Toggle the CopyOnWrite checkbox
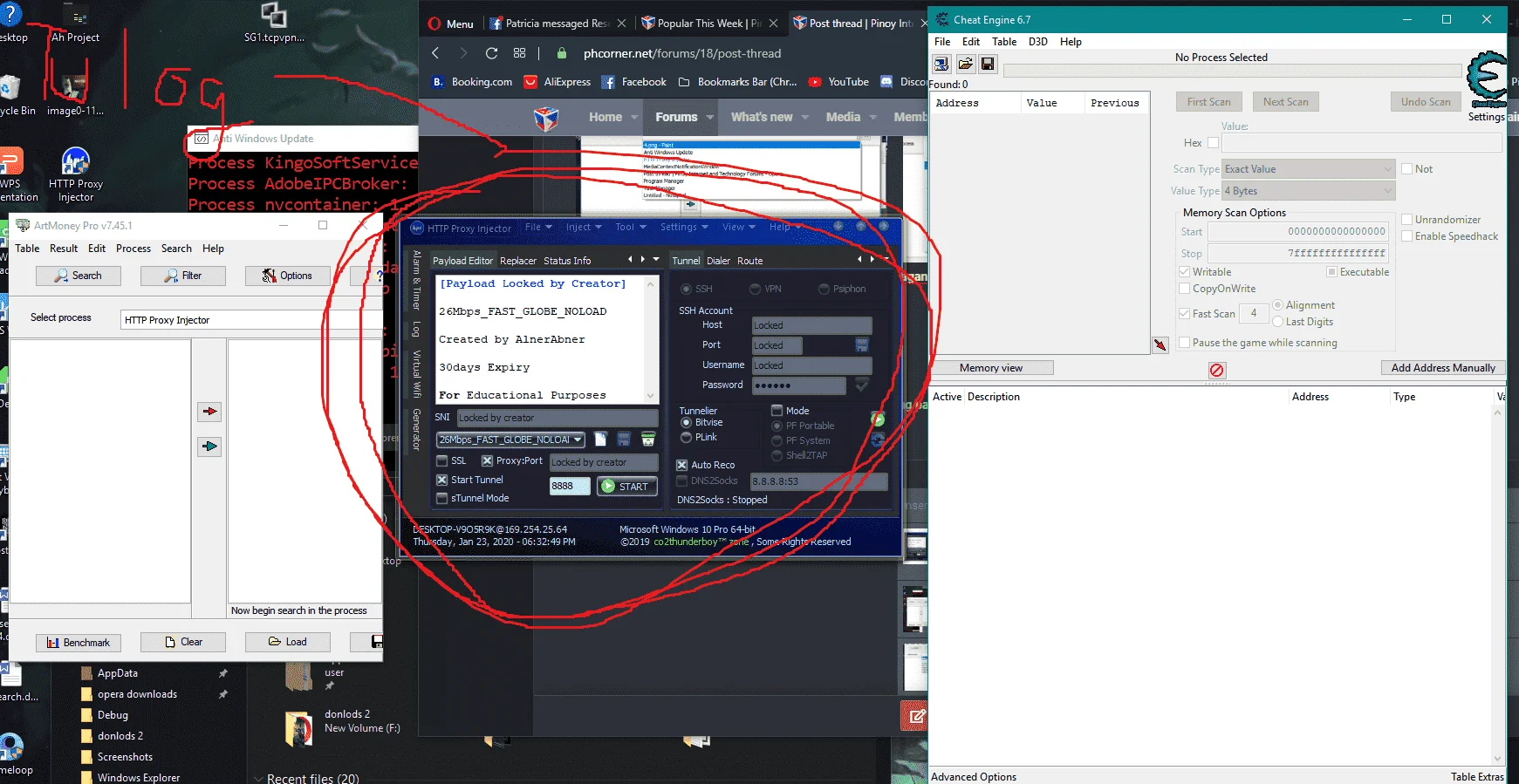 coord(1185,289)
